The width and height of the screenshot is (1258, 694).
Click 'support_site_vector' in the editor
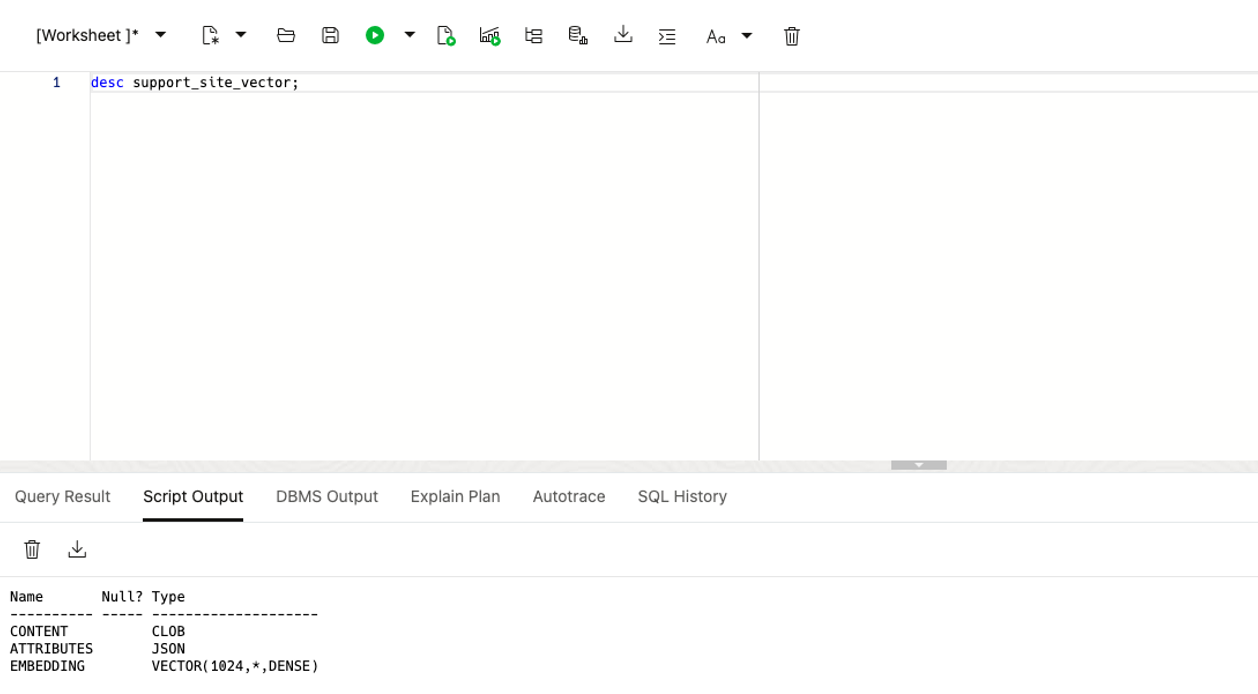212,82
